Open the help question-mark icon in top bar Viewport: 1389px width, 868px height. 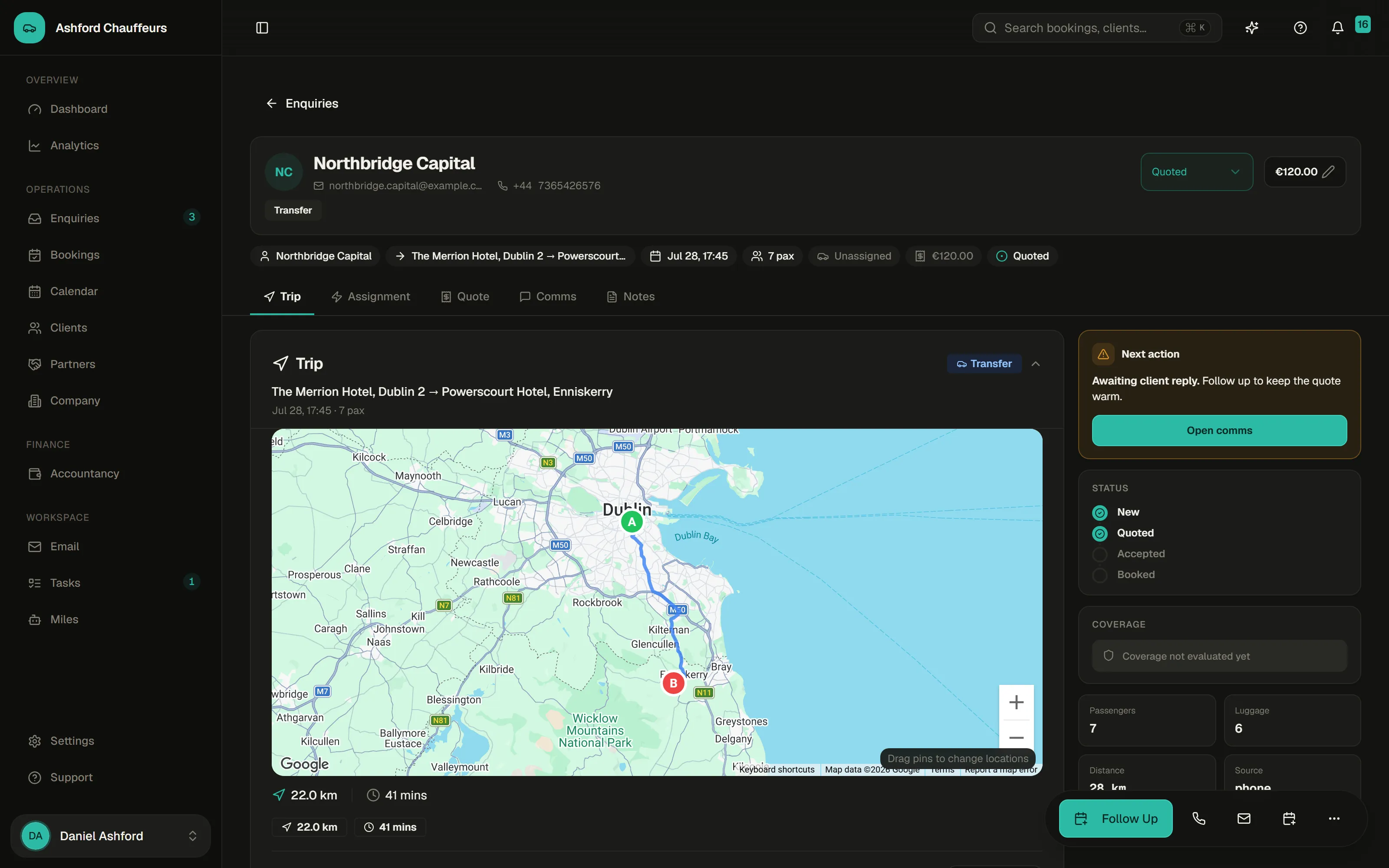point(1300,27)
